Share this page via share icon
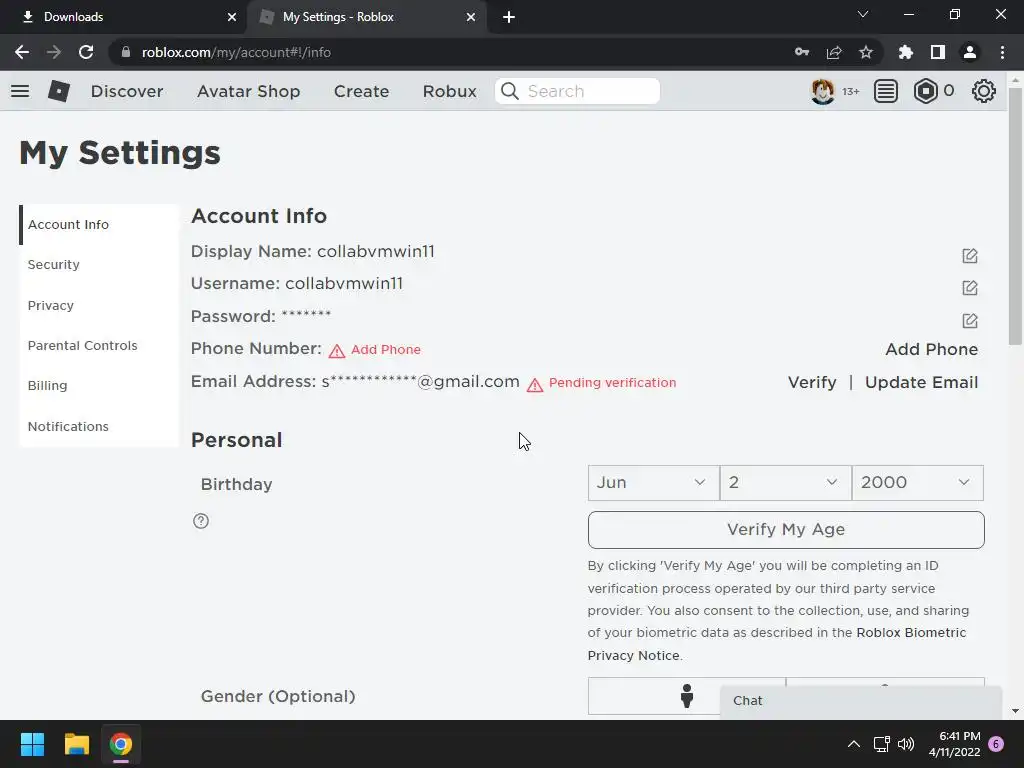 pyautogui.click(x=834, y=52)
